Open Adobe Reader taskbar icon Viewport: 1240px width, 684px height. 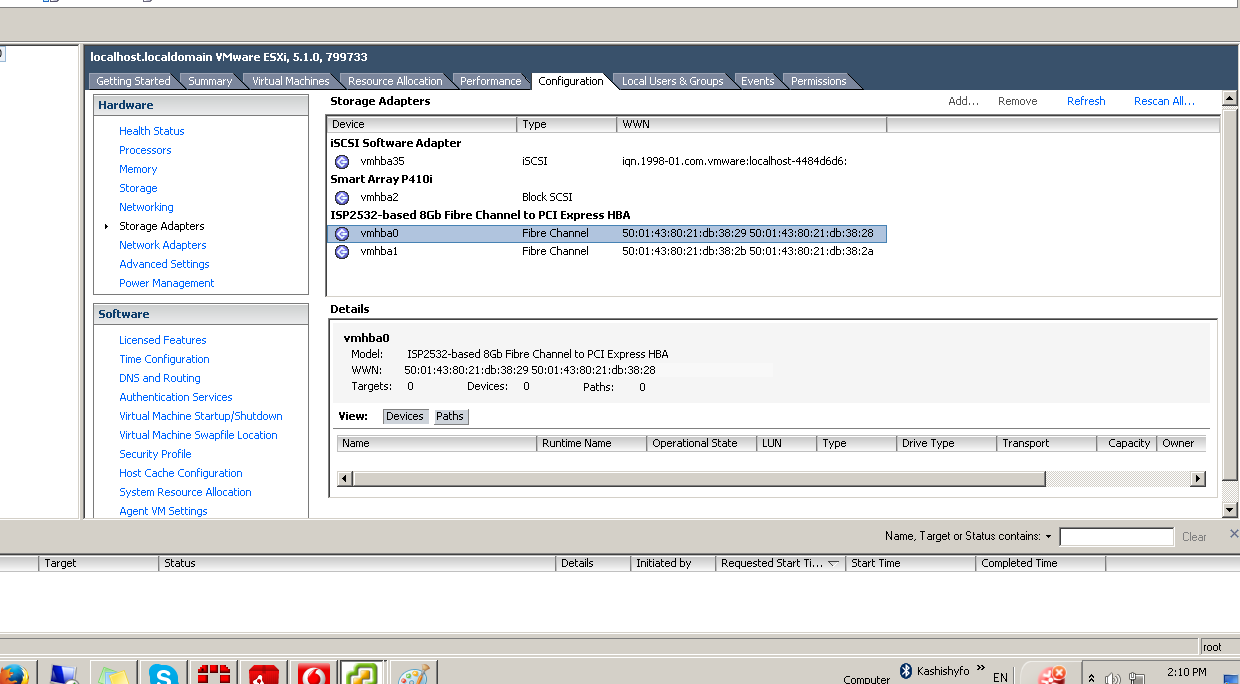pos(264,674)
